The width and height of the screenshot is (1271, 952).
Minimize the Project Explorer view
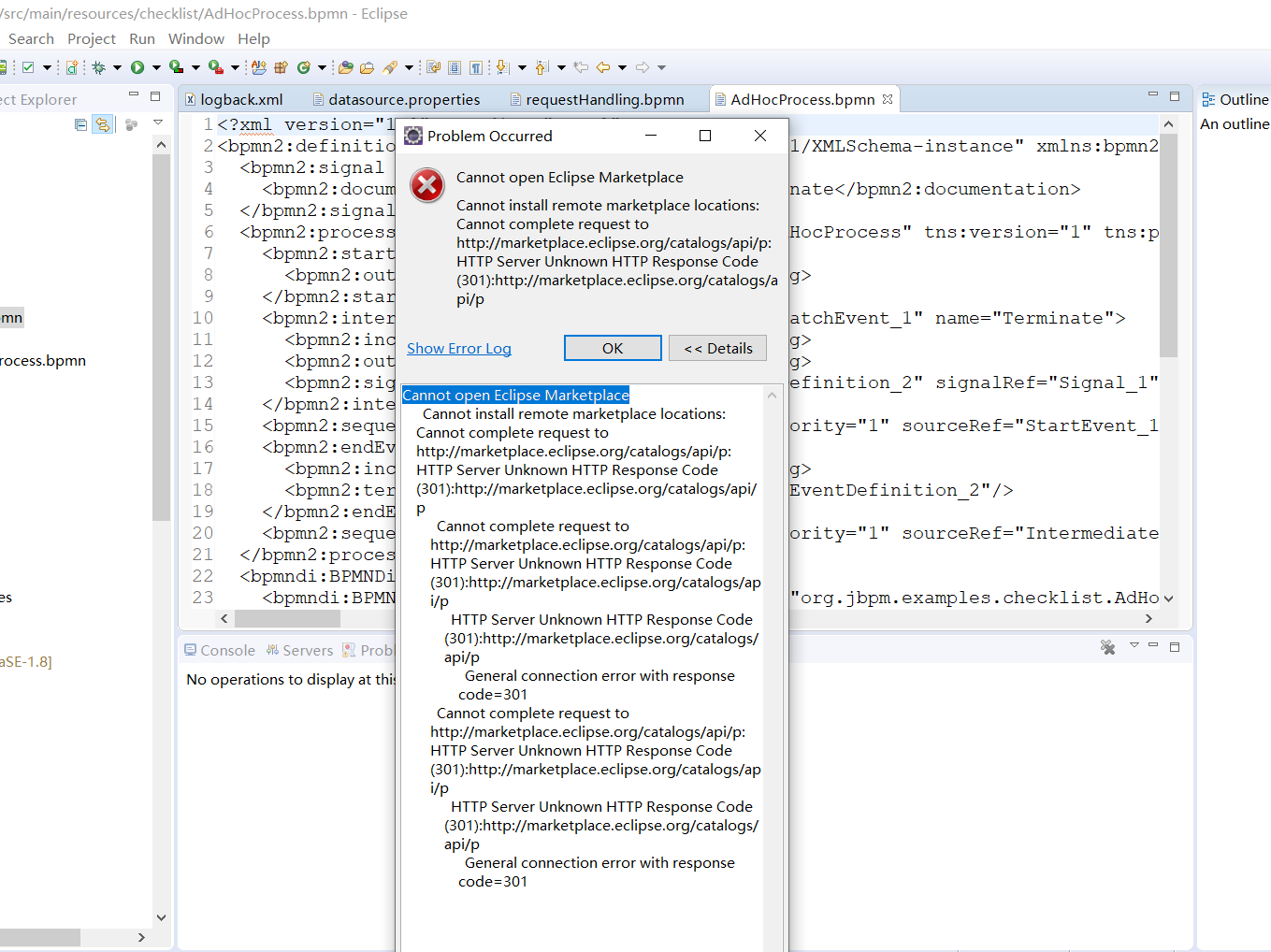pyautogui.click(x=134, y=94)
